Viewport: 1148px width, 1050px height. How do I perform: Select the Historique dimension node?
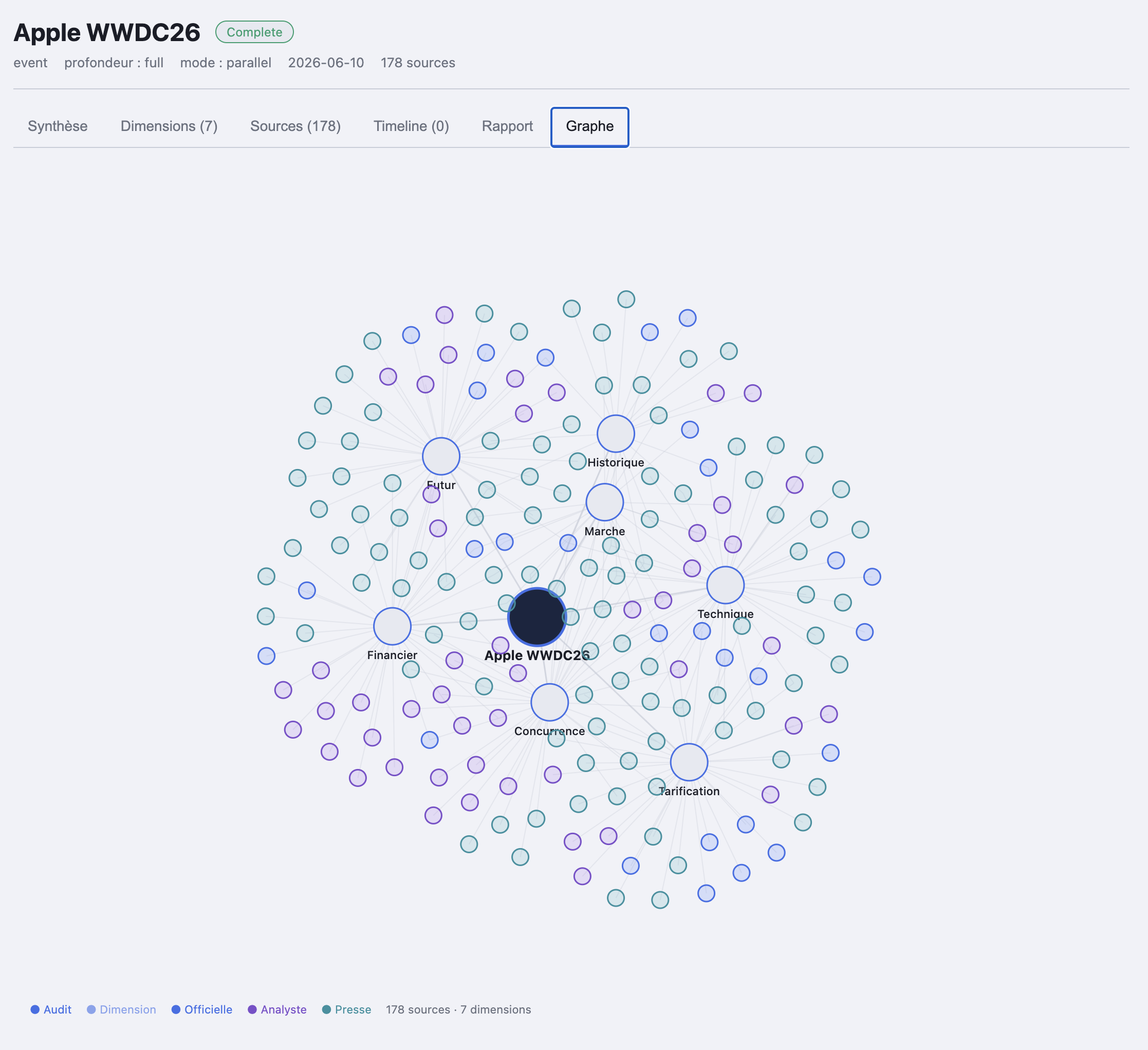click(616, 434)
